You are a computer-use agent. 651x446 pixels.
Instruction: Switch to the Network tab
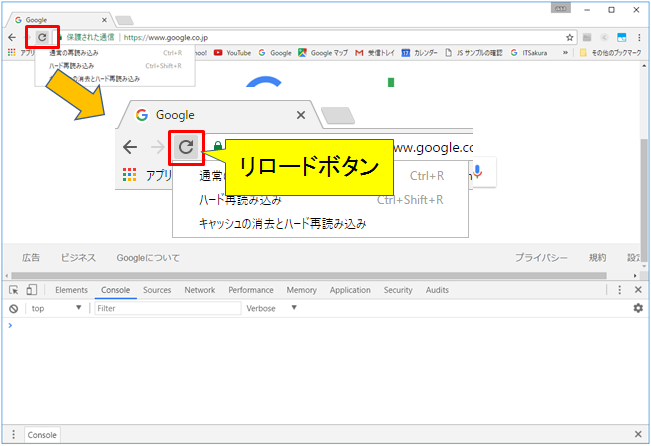(x=200, y=290)
